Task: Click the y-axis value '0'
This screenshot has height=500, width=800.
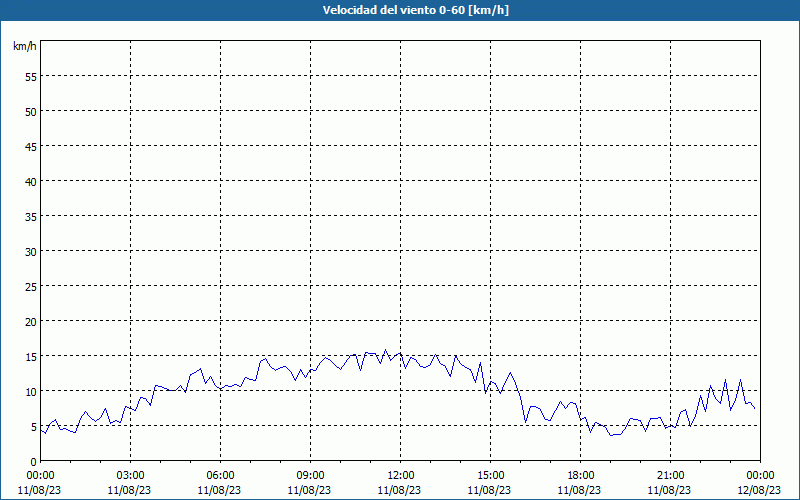Action: [34, 462]
